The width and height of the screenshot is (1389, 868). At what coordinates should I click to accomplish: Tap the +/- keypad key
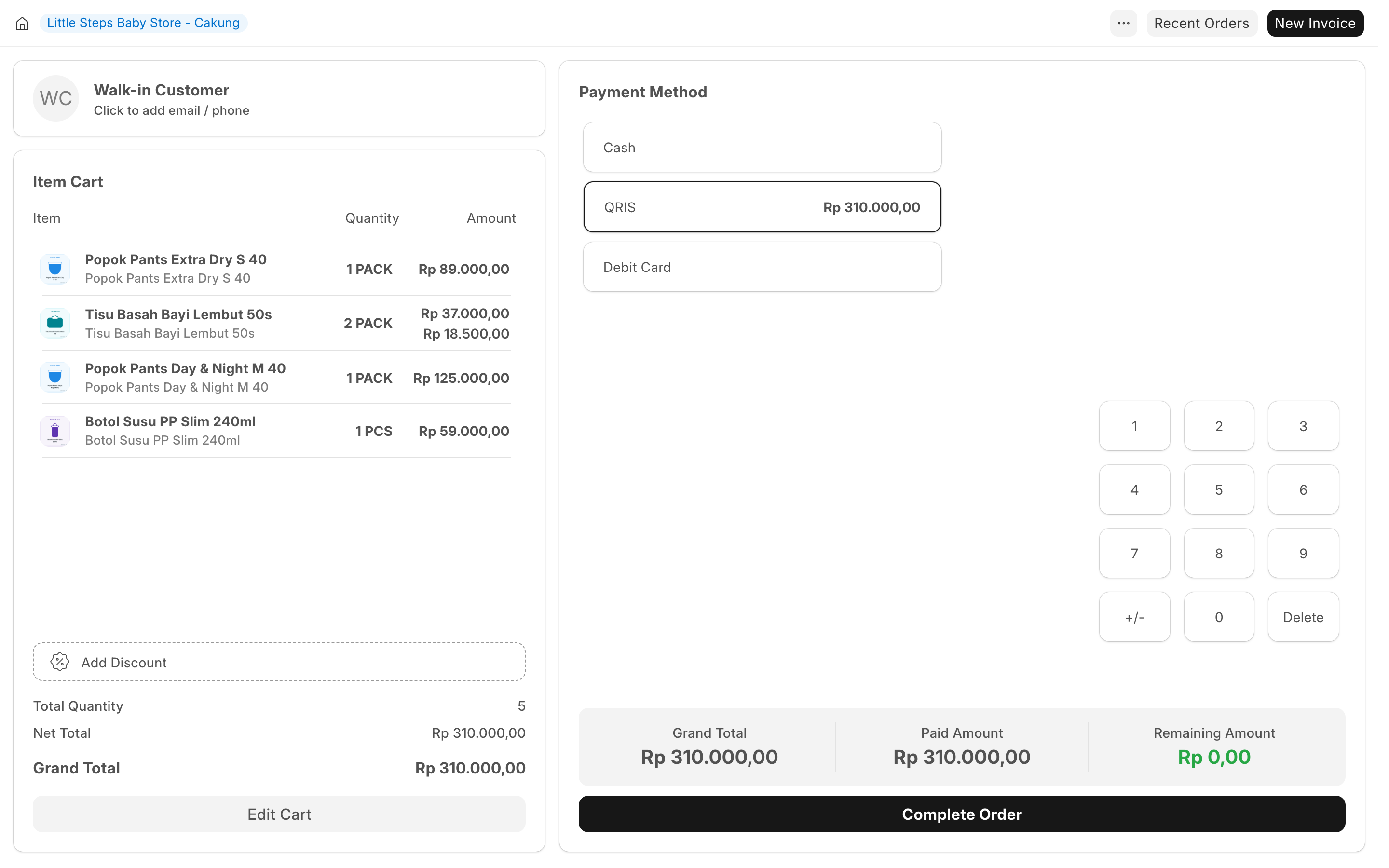1134,617
